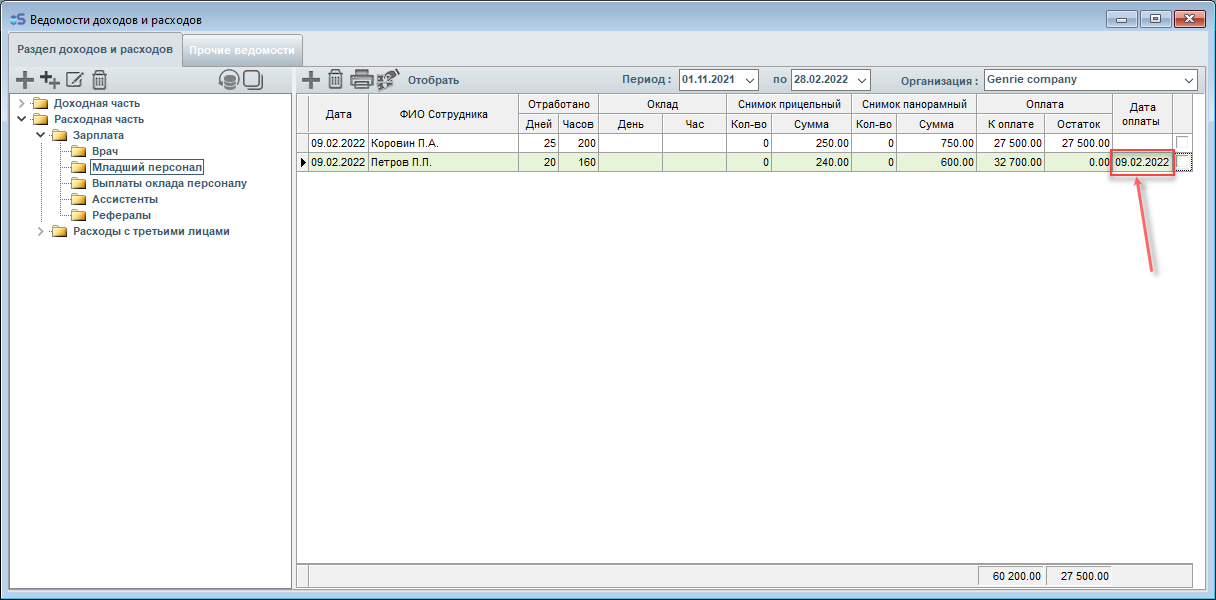Add a new record with the table plus icon
Viewport: 1216px width, 600px height.
(x=311, y=80)
